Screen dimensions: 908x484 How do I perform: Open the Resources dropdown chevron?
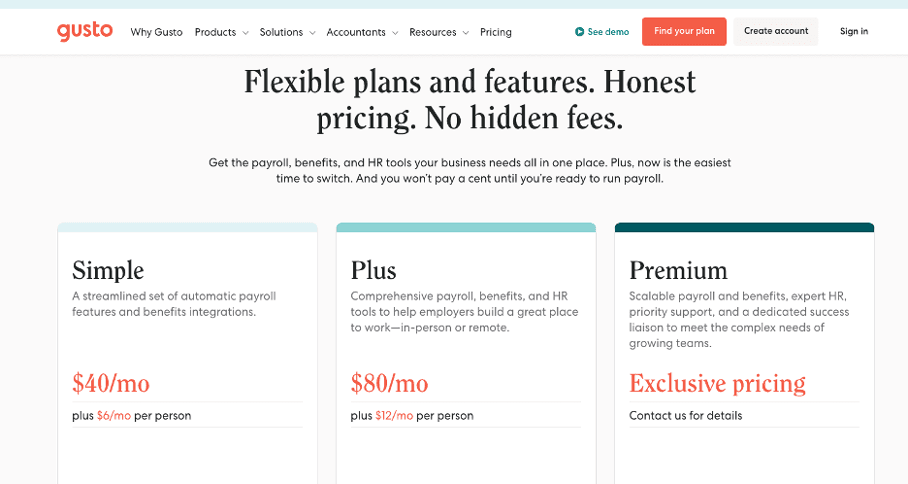click(466, 33)
